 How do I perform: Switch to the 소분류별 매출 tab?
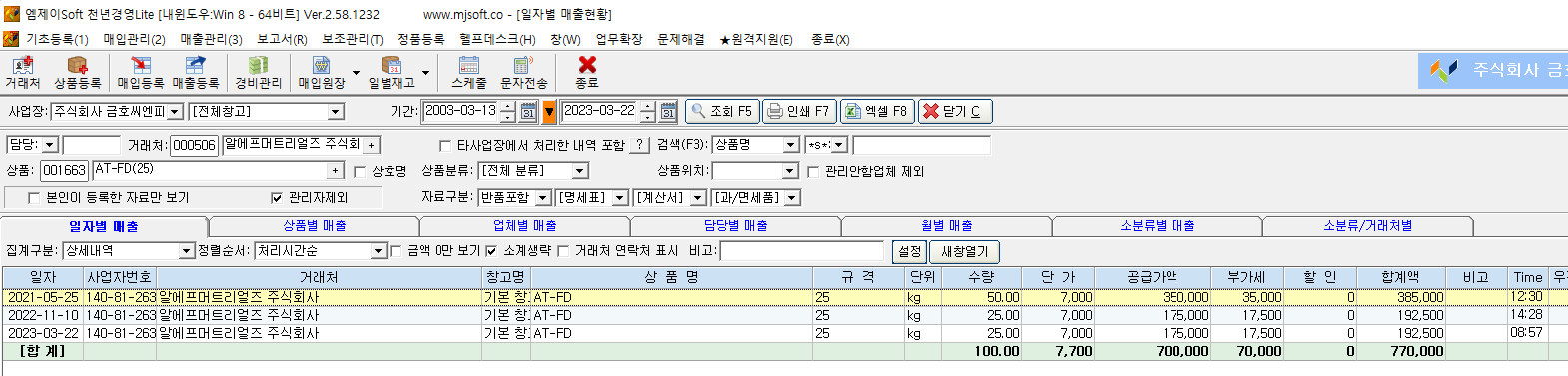coord(1158,226)
